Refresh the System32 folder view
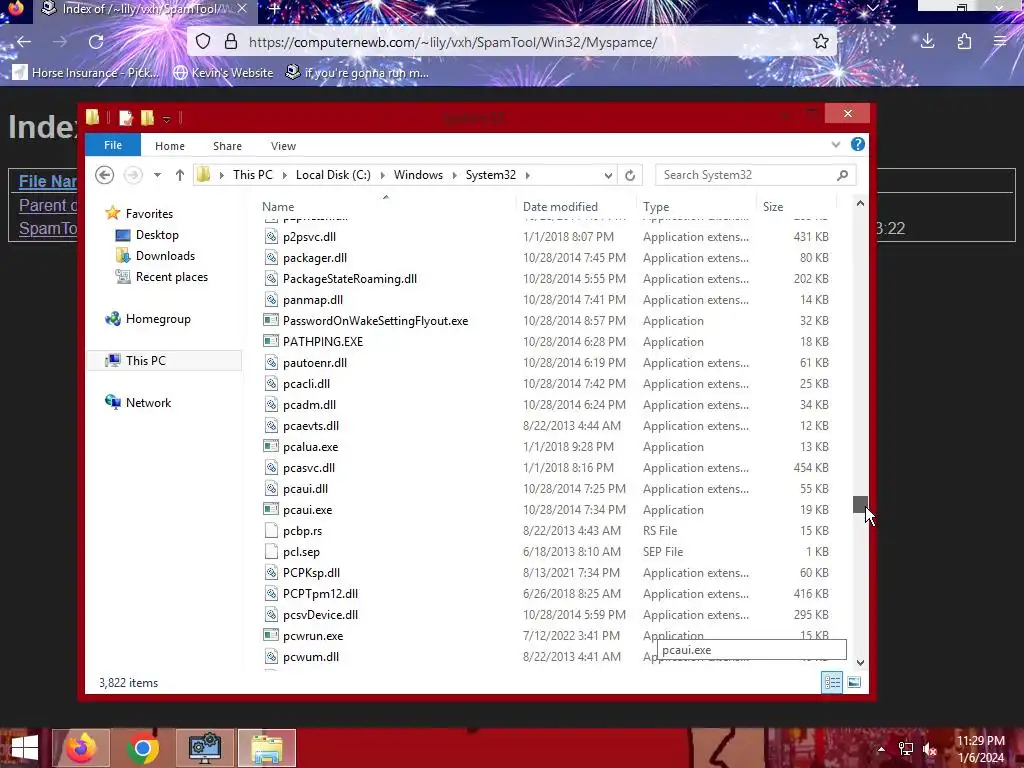 tap(630, 175)
